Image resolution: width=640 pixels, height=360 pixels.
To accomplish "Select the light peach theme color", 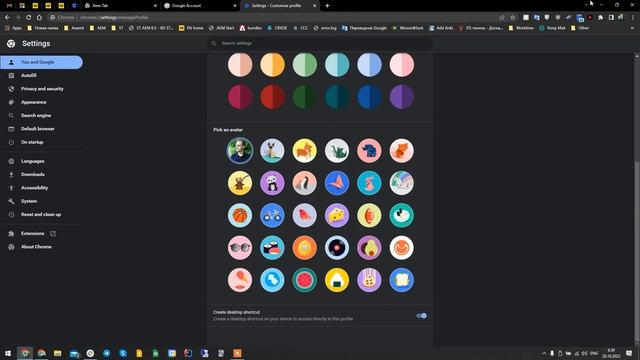I will click(x=240, y=64).
